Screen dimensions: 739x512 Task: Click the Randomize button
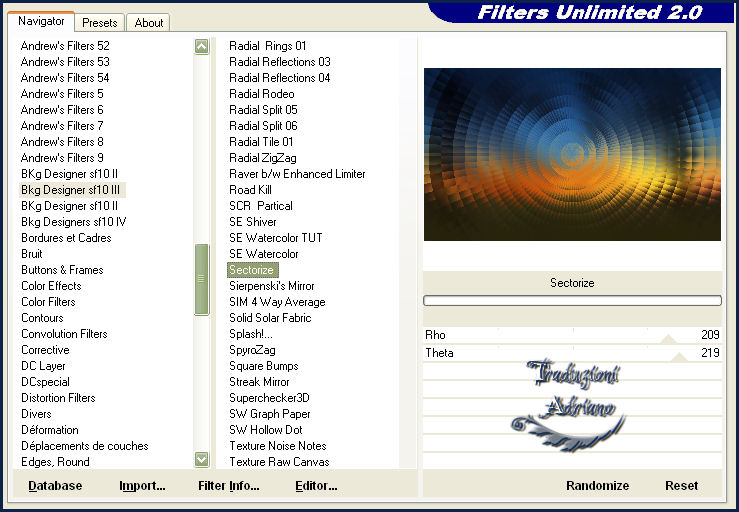pos(598,486)
